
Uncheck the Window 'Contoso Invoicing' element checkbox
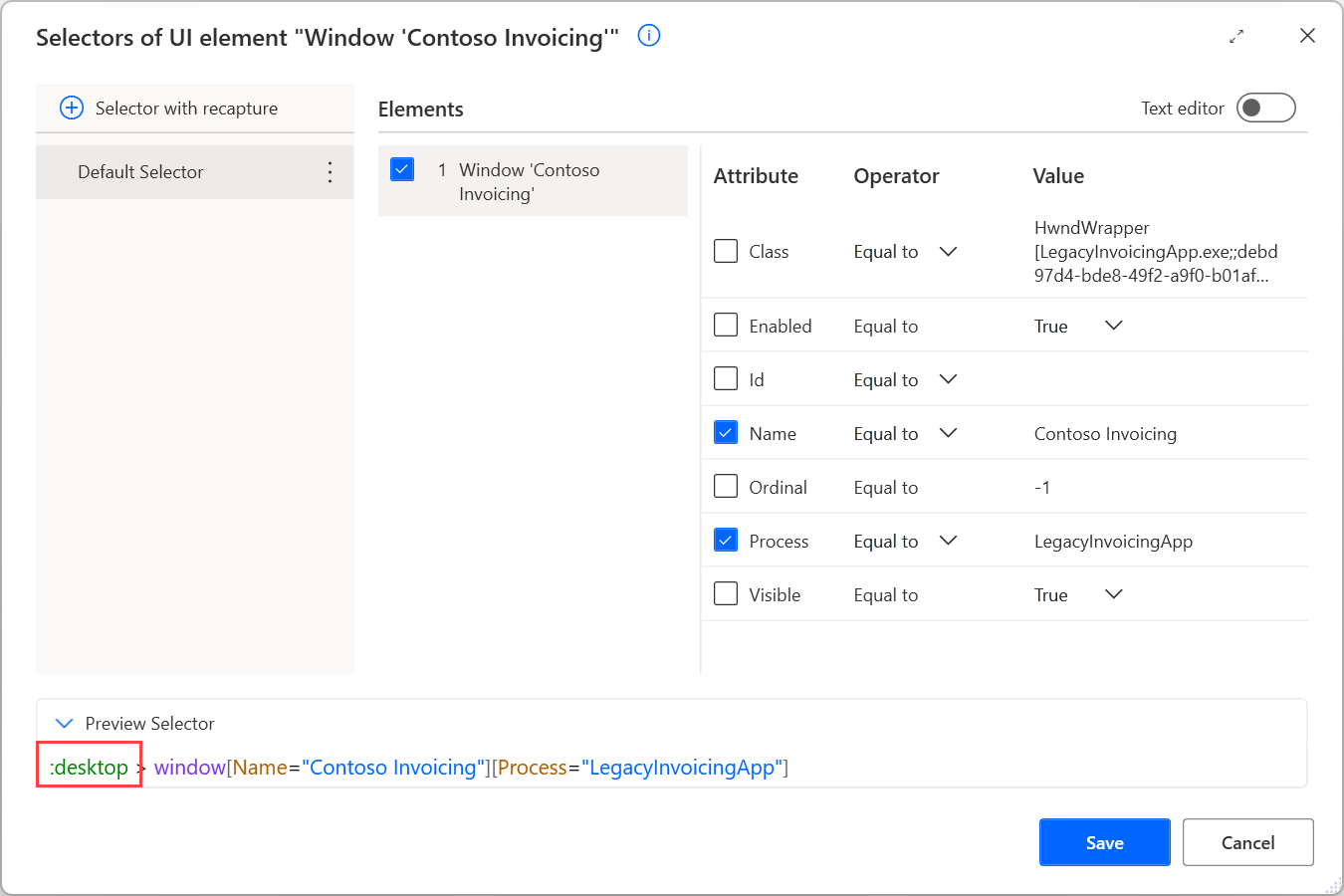(x=402, y=168)
